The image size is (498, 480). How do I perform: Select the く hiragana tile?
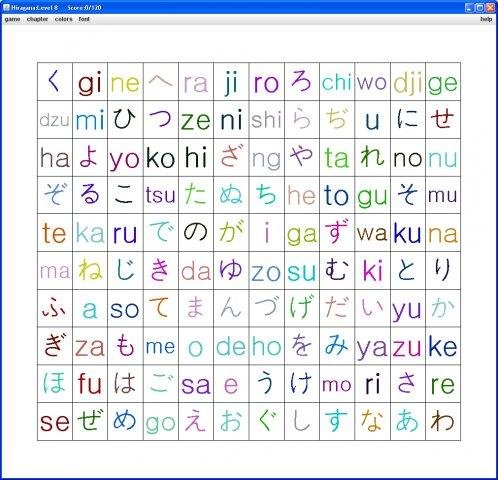point(55,81)
